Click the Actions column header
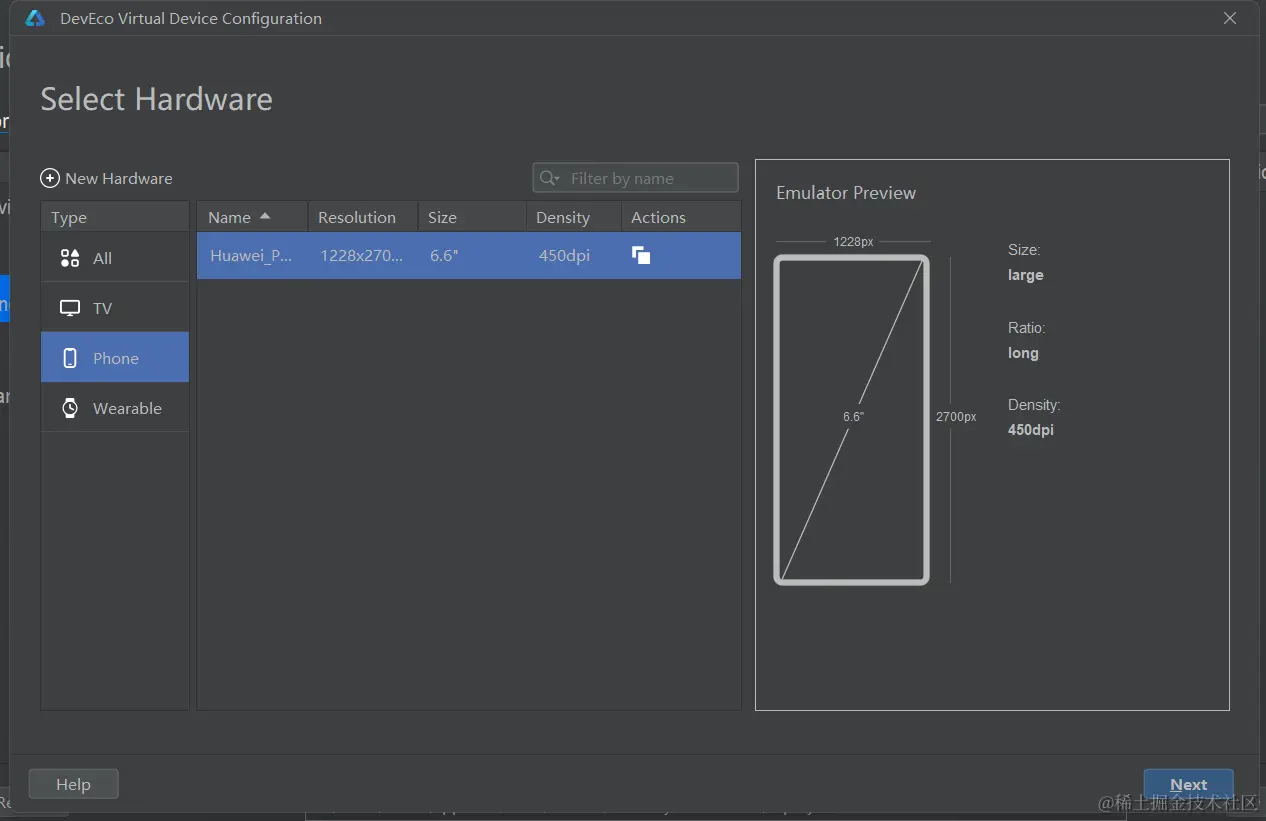The width and height of the screenshot is (1266, 821). (x=681, y=217)
